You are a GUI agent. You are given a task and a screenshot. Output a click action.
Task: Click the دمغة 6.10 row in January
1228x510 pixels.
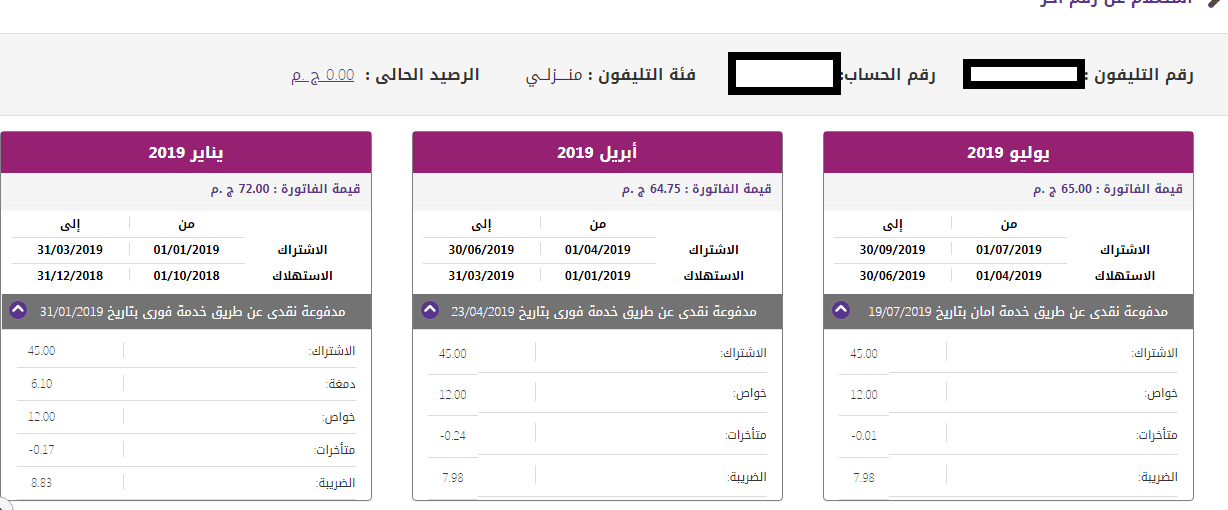point(186,384)
